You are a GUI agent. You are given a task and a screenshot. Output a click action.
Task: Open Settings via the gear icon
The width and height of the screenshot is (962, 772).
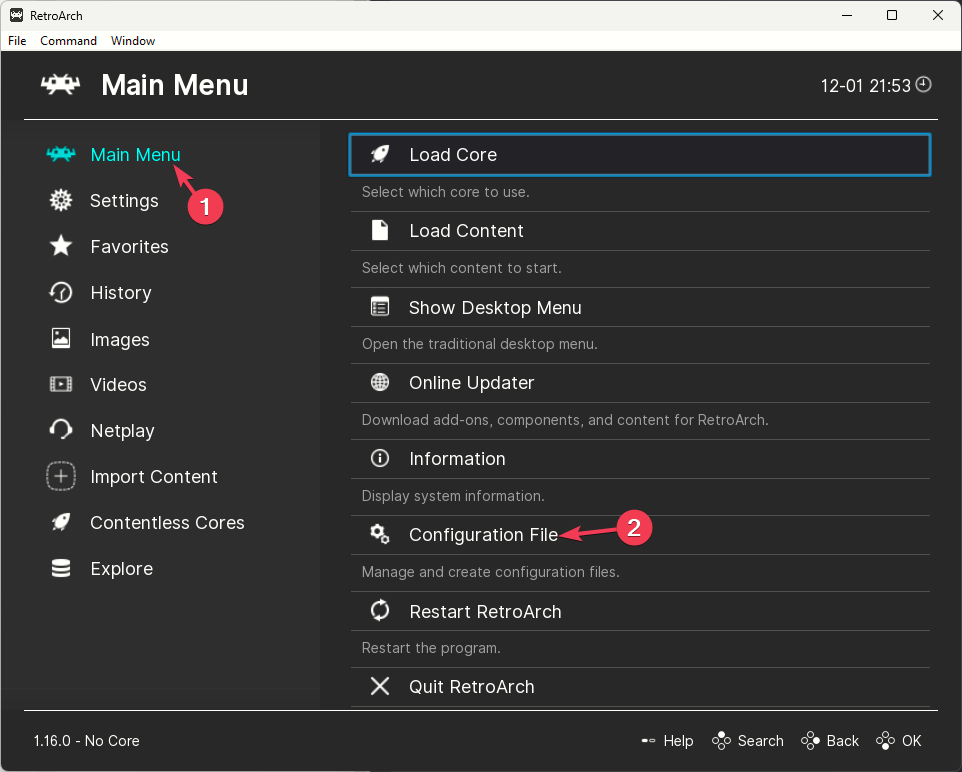coord(60,200)
